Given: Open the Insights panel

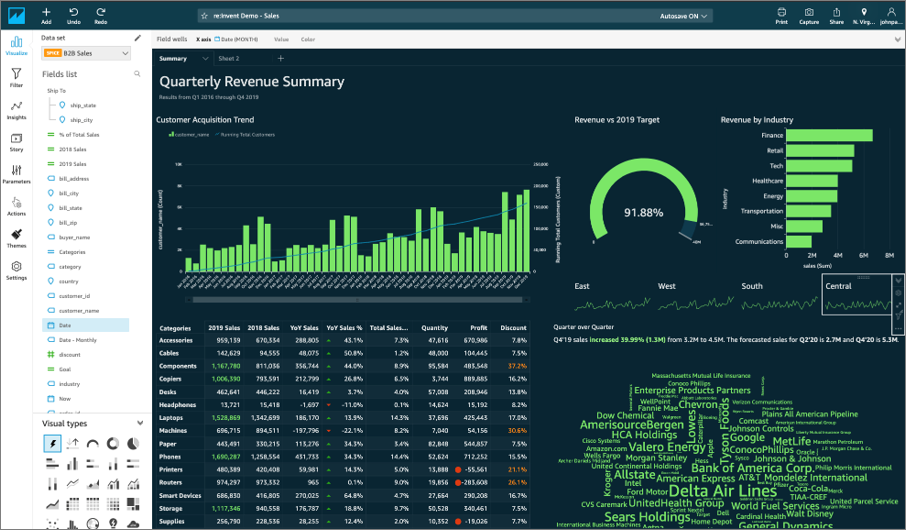Looking at the screenshot, I should (17, 110).
